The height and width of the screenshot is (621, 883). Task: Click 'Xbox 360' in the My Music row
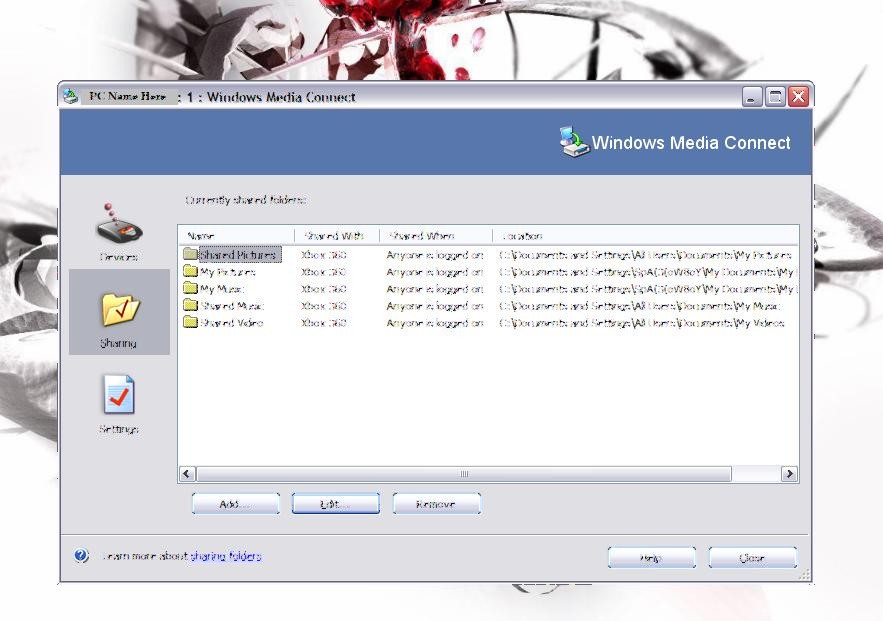pyautogui.click(x=323, y=289)
